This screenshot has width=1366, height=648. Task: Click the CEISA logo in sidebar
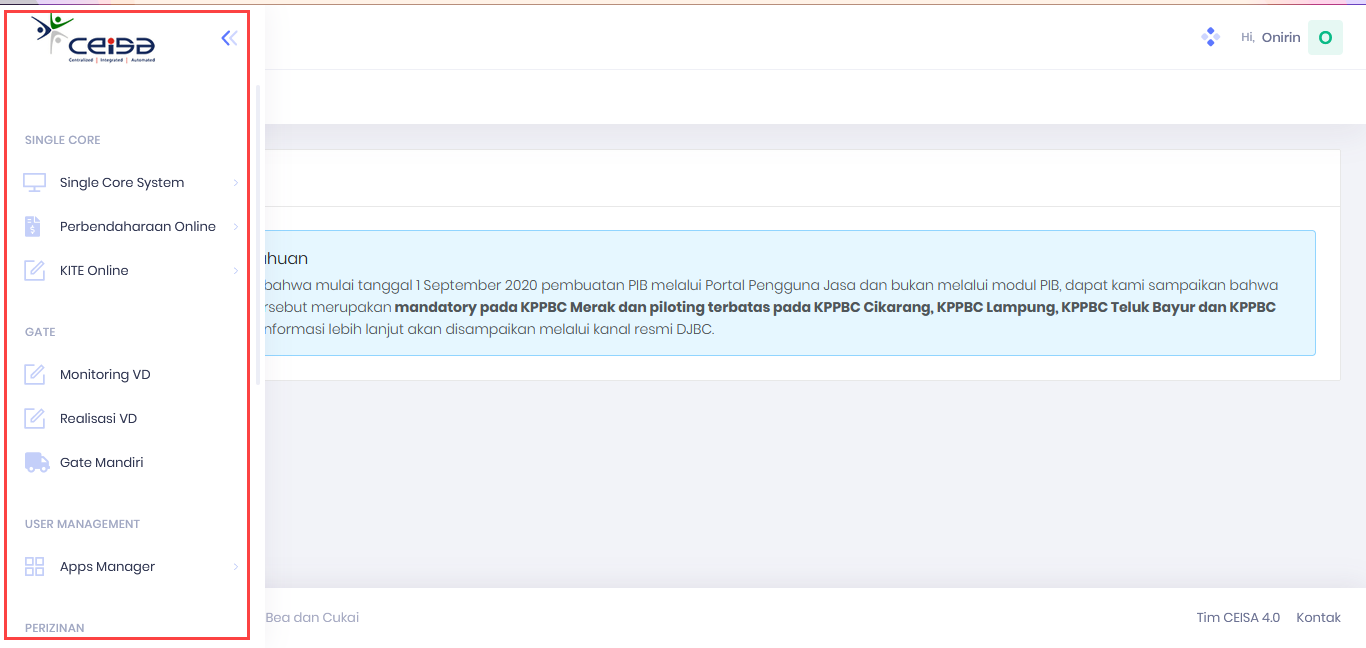point(95,38)
